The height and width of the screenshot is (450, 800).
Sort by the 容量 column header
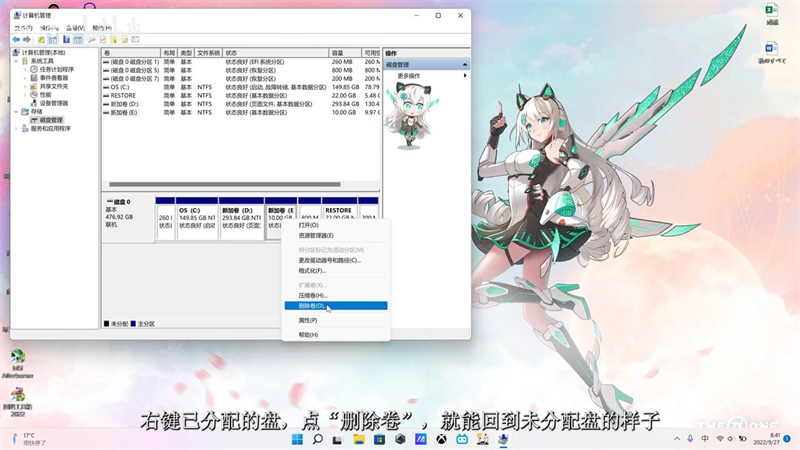345,53
